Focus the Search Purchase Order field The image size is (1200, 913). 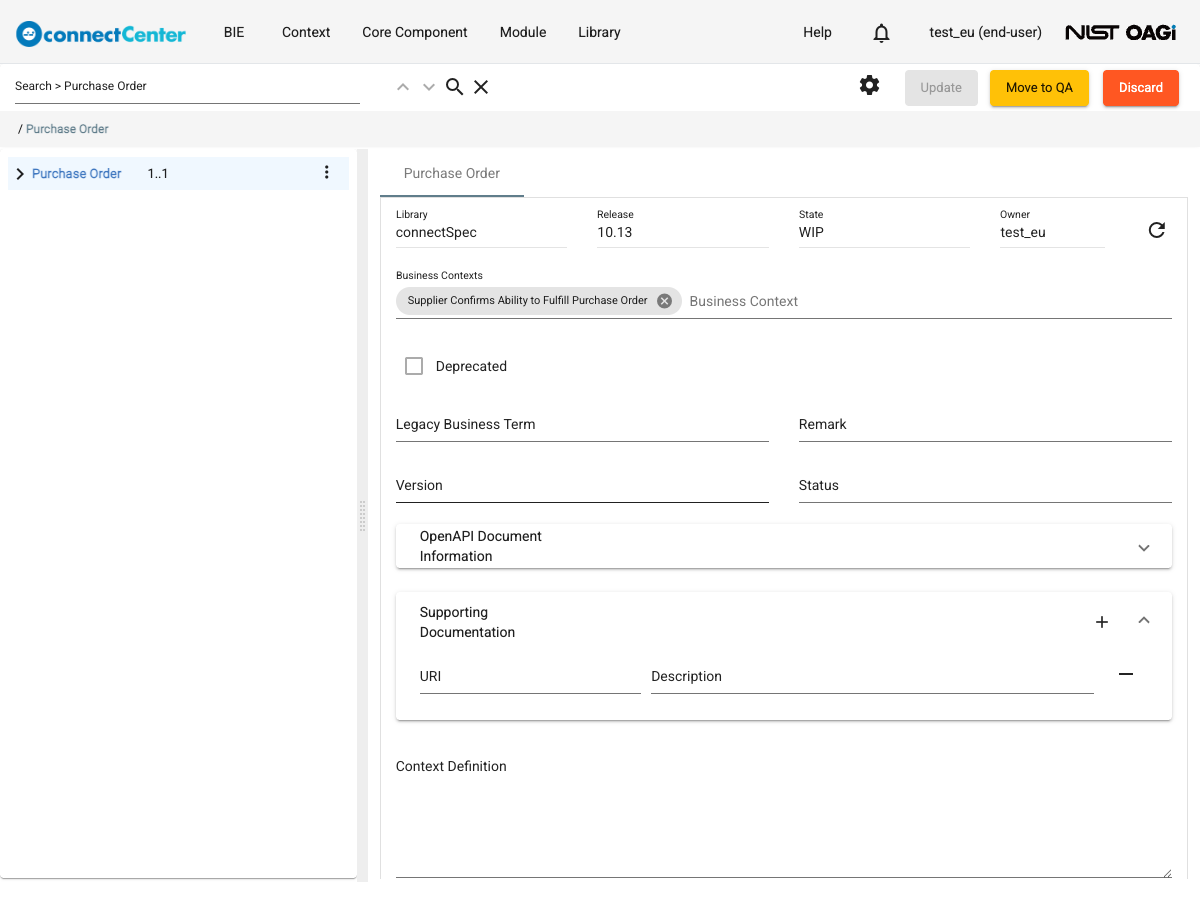(x=187, y=86)
